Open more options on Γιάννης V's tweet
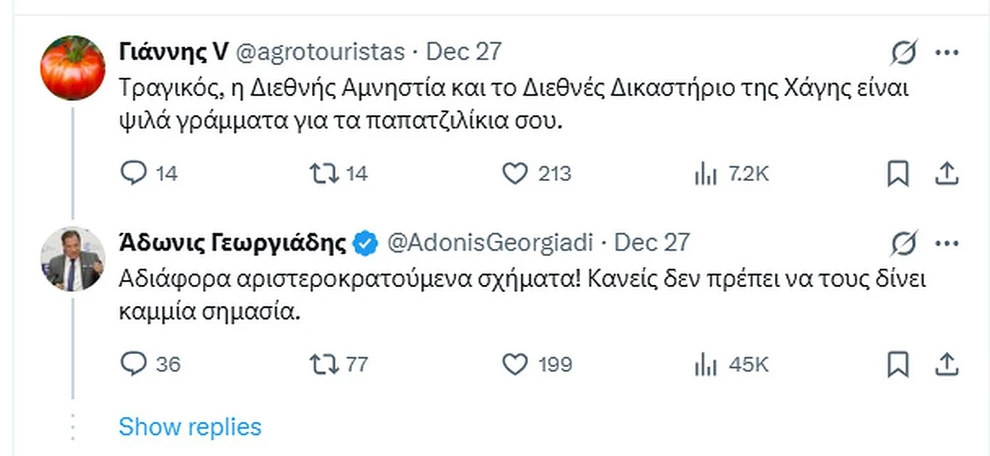The image size is (990, 456). pyautogui.click(x=946, y=51)
